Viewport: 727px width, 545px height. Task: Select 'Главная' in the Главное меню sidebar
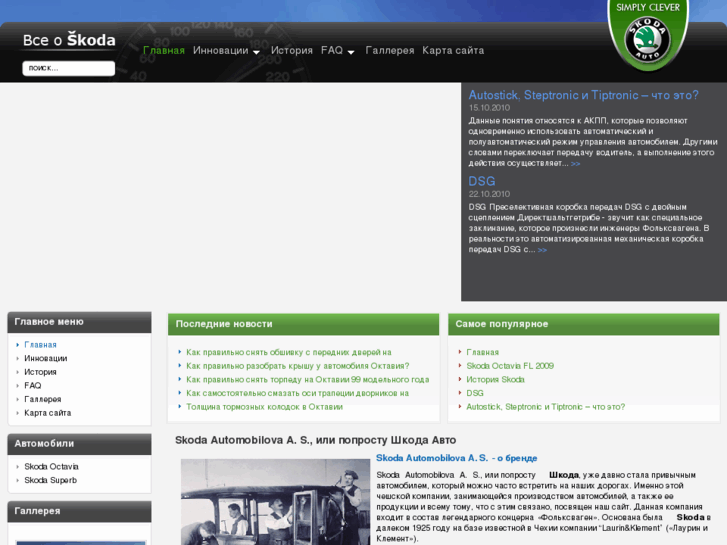point(40,345)
